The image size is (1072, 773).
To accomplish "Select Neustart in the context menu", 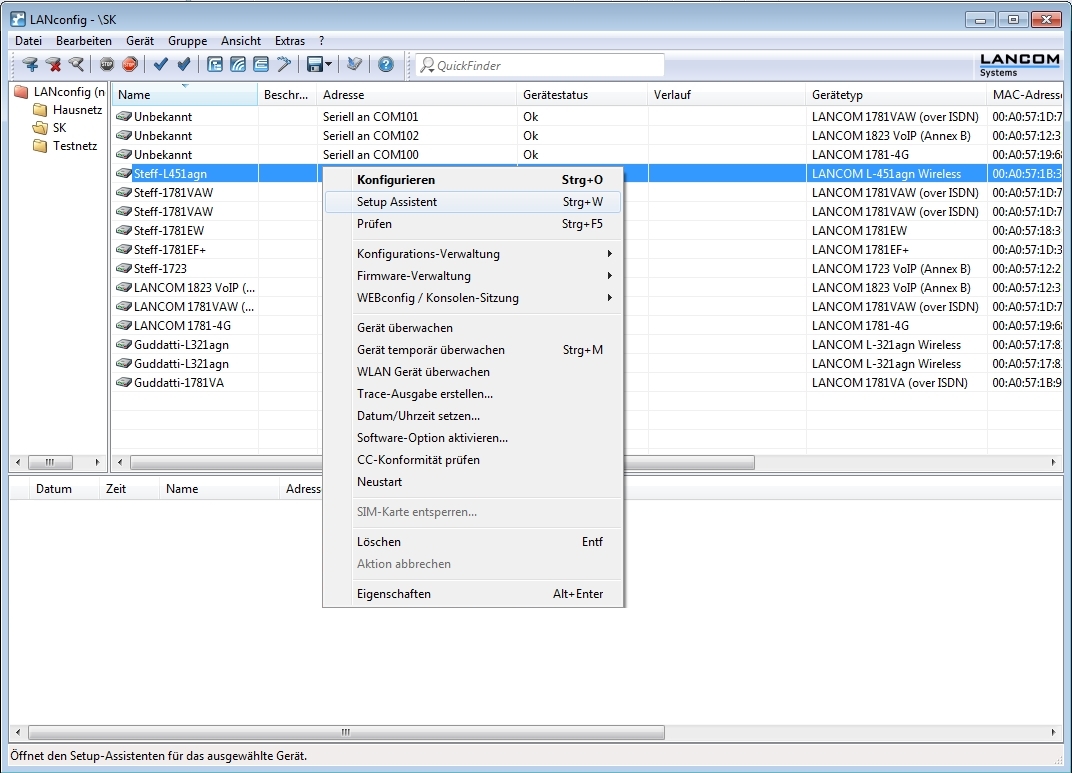I will point(379,482).
